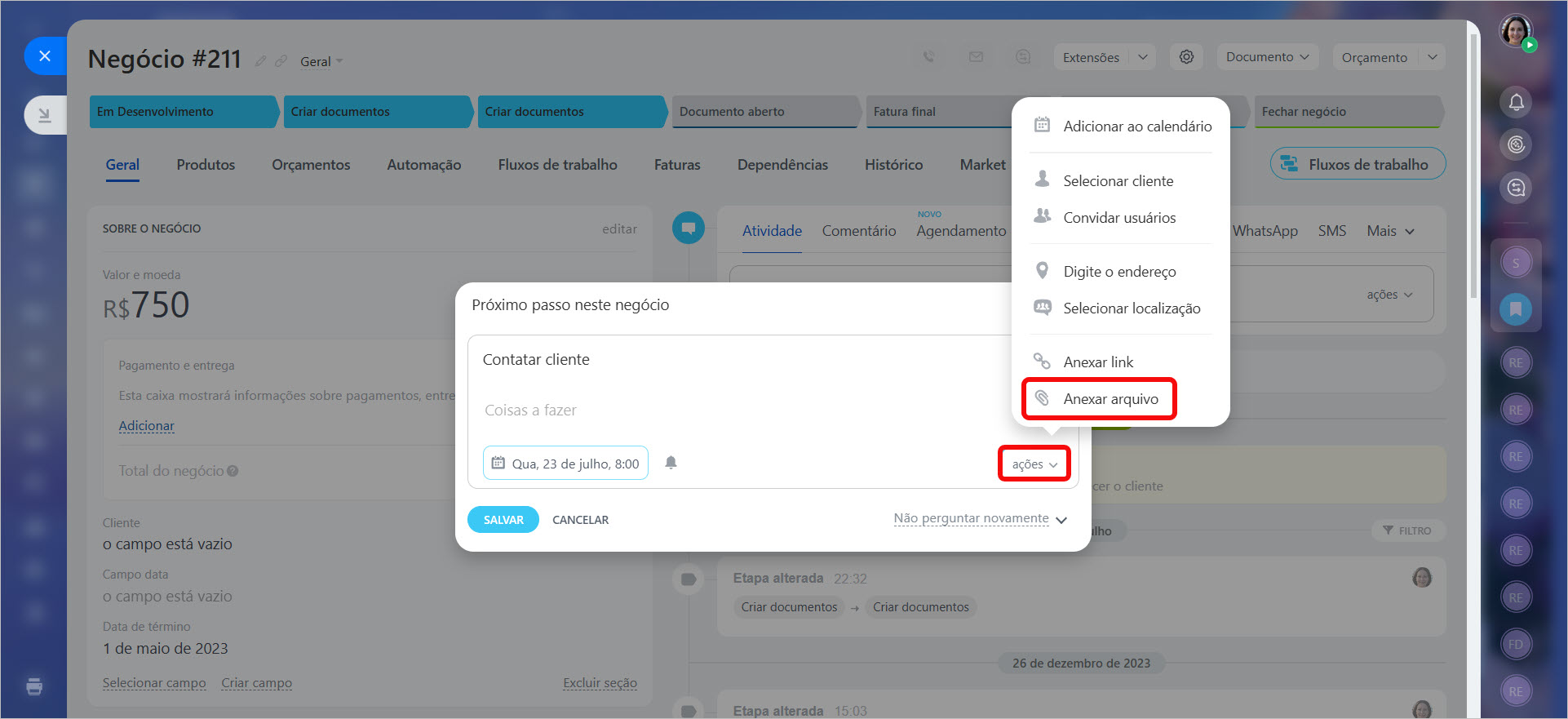Image resolution: width=1568 pixels, height=719 pixels.
Task: Click the Extensões button
Action: coord(1092,57)
